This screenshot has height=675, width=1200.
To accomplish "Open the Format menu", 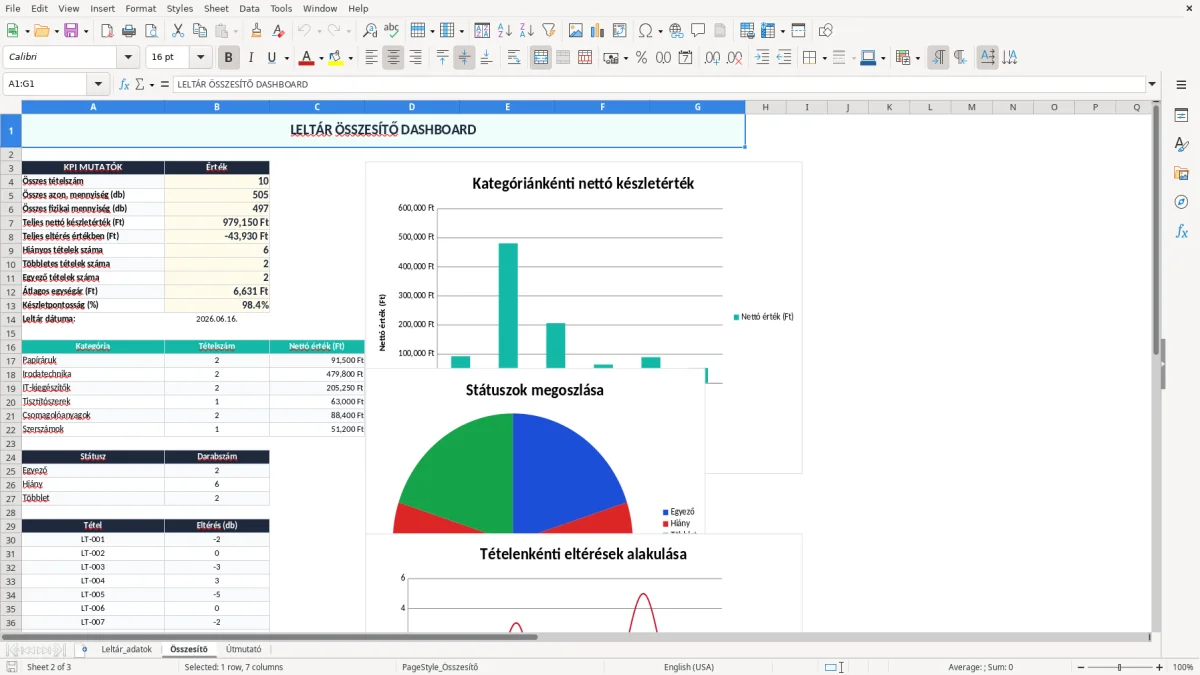I will 140,8.
